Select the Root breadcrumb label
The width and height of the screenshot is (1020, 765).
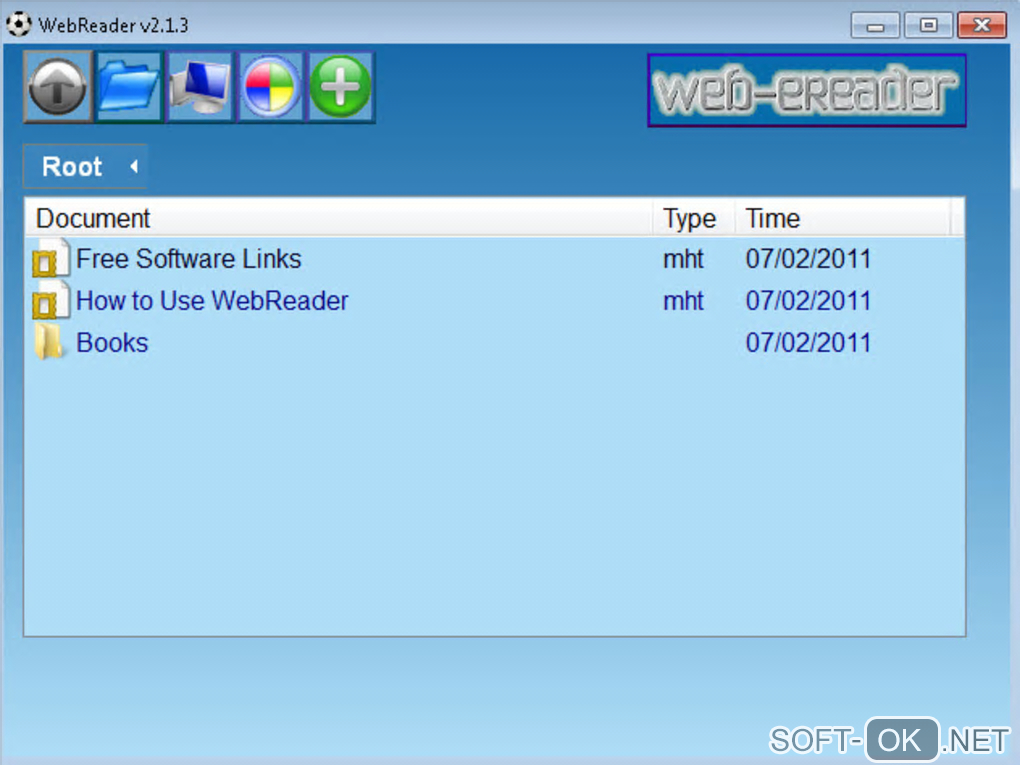coord(72,167)
